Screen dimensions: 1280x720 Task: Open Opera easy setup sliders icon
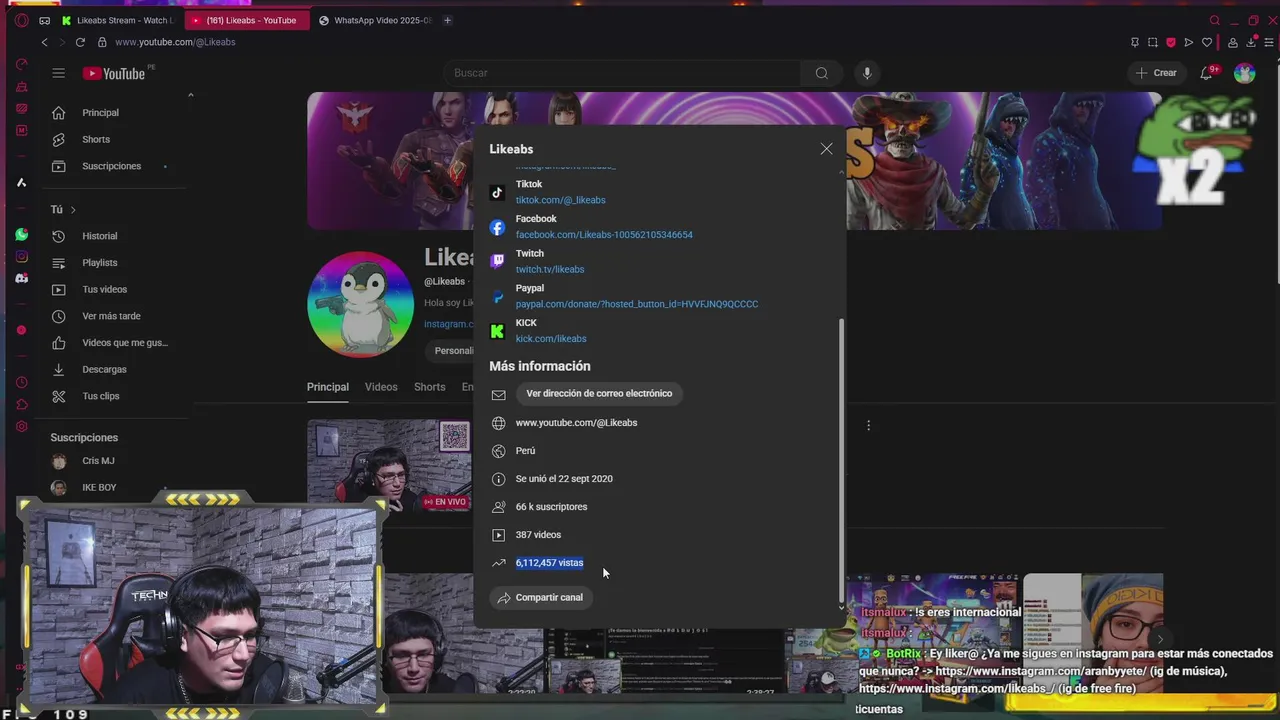coord(1270,42)
